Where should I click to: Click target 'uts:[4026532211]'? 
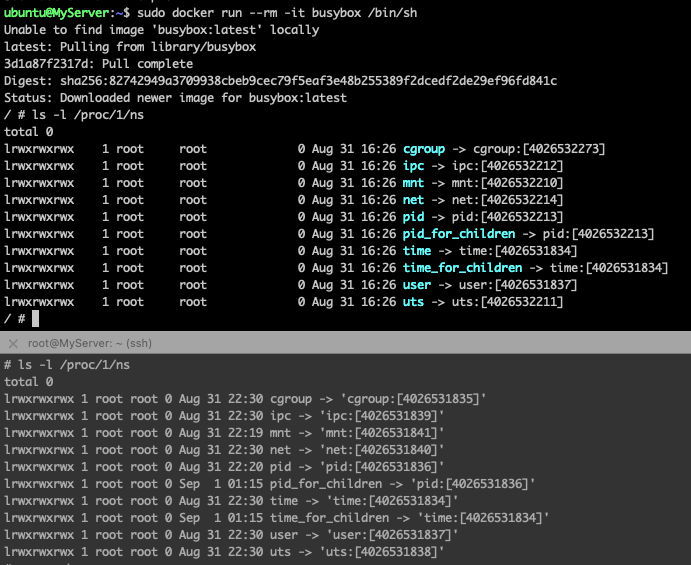point(507,302)
